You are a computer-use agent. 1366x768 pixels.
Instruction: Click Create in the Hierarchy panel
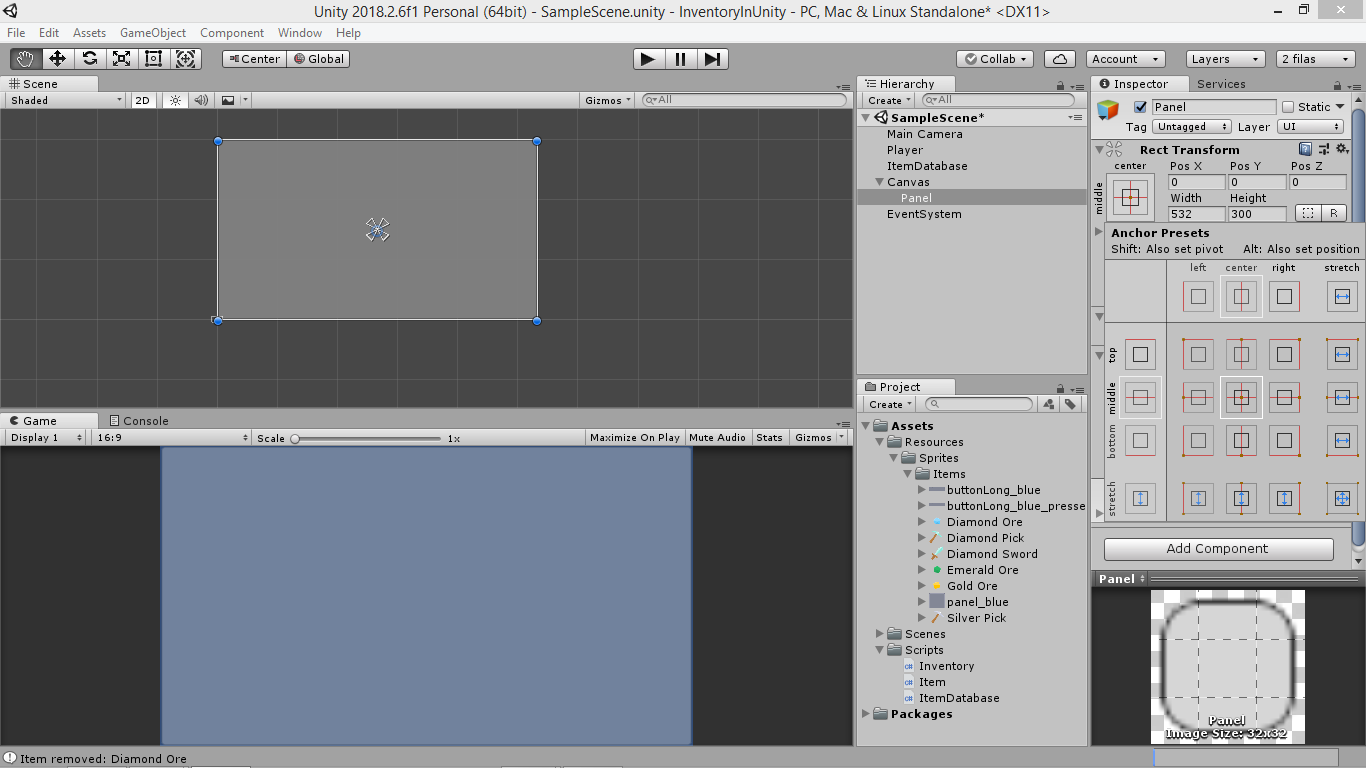(x=886, y=100)
